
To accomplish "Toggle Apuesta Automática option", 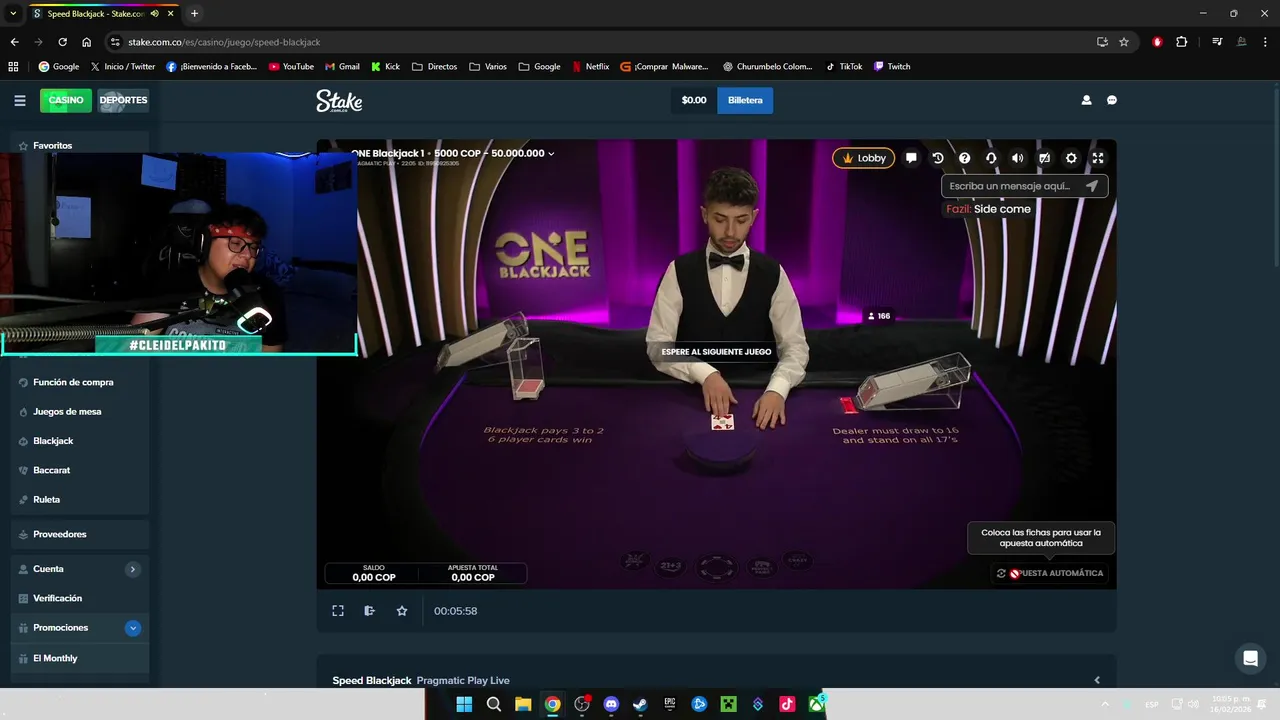I will click(x=1050, y=573).
